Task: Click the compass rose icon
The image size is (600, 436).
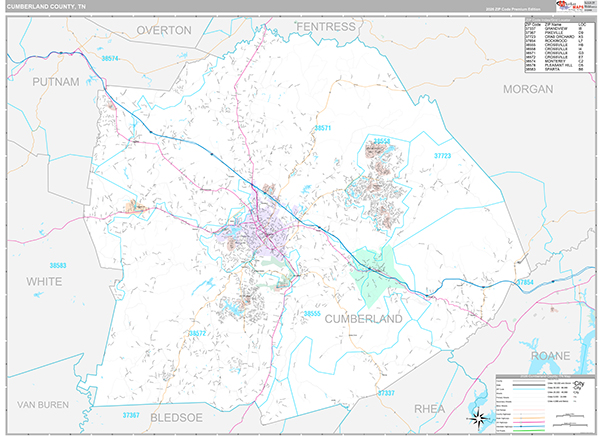Action: [x=480, y=417]
